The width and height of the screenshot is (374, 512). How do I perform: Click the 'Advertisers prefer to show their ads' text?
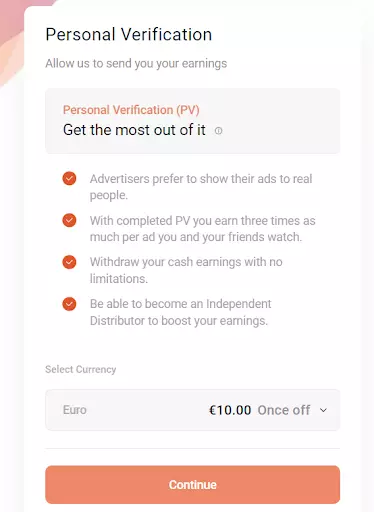tap(201, 187)
